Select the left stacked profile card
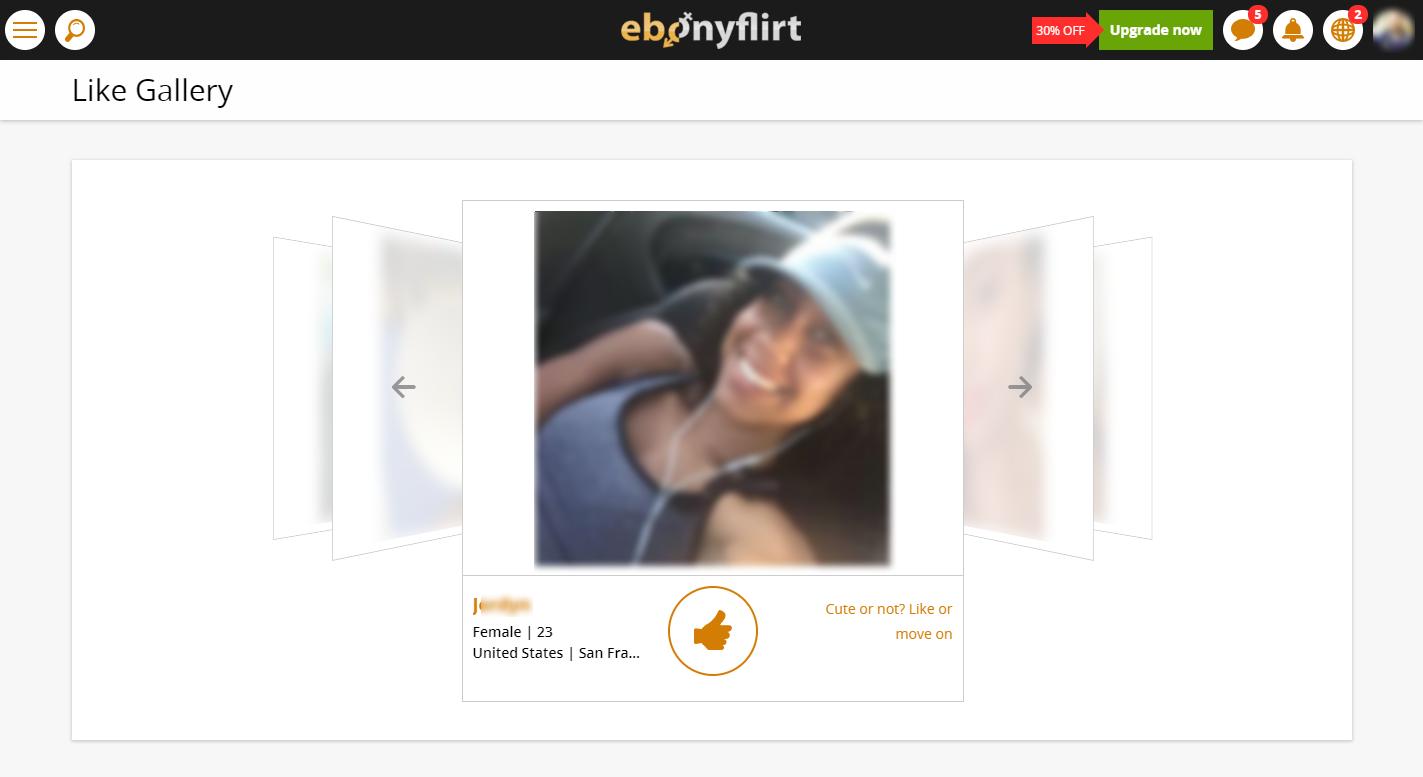 (x=397, y=388)
